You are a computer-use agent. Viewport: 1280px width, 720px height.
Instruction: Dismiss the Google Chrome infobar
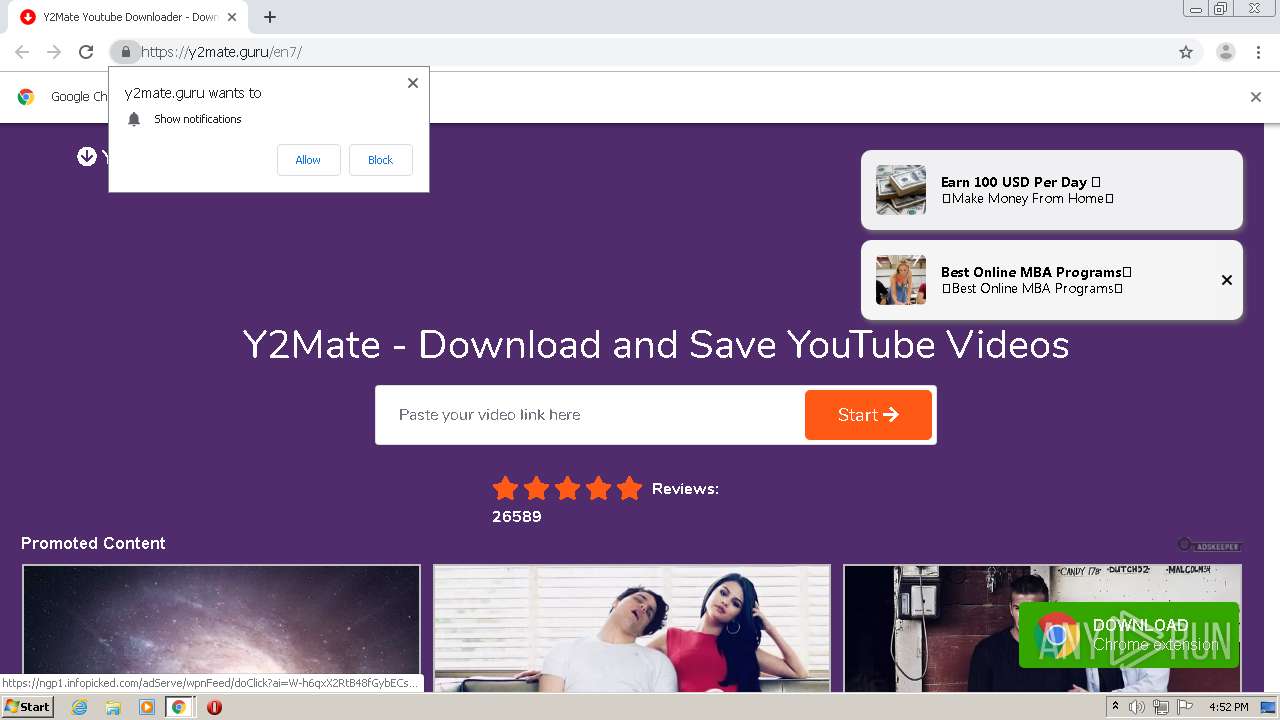(x=1256, y=97)
